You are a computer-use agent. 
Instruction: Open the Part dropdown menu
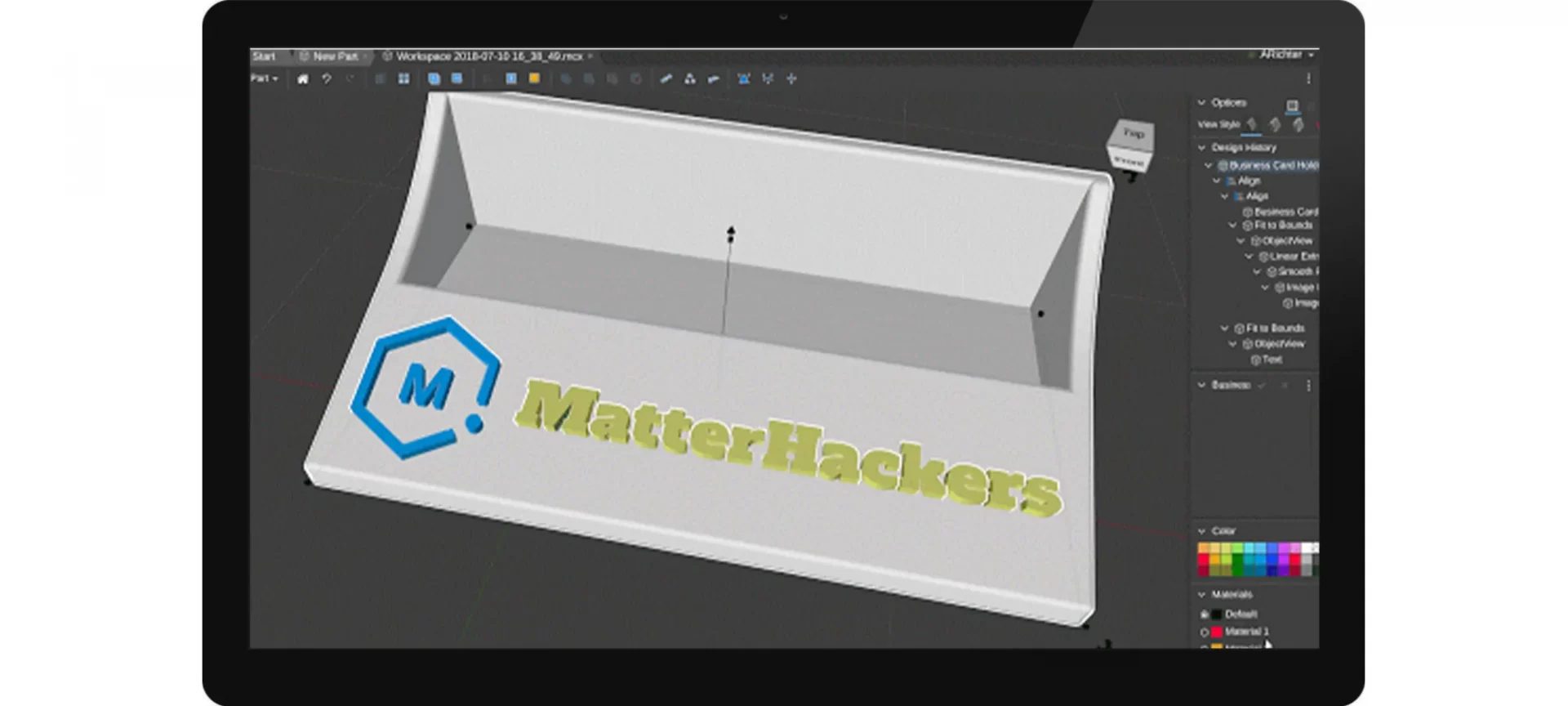tap(264, 78)
